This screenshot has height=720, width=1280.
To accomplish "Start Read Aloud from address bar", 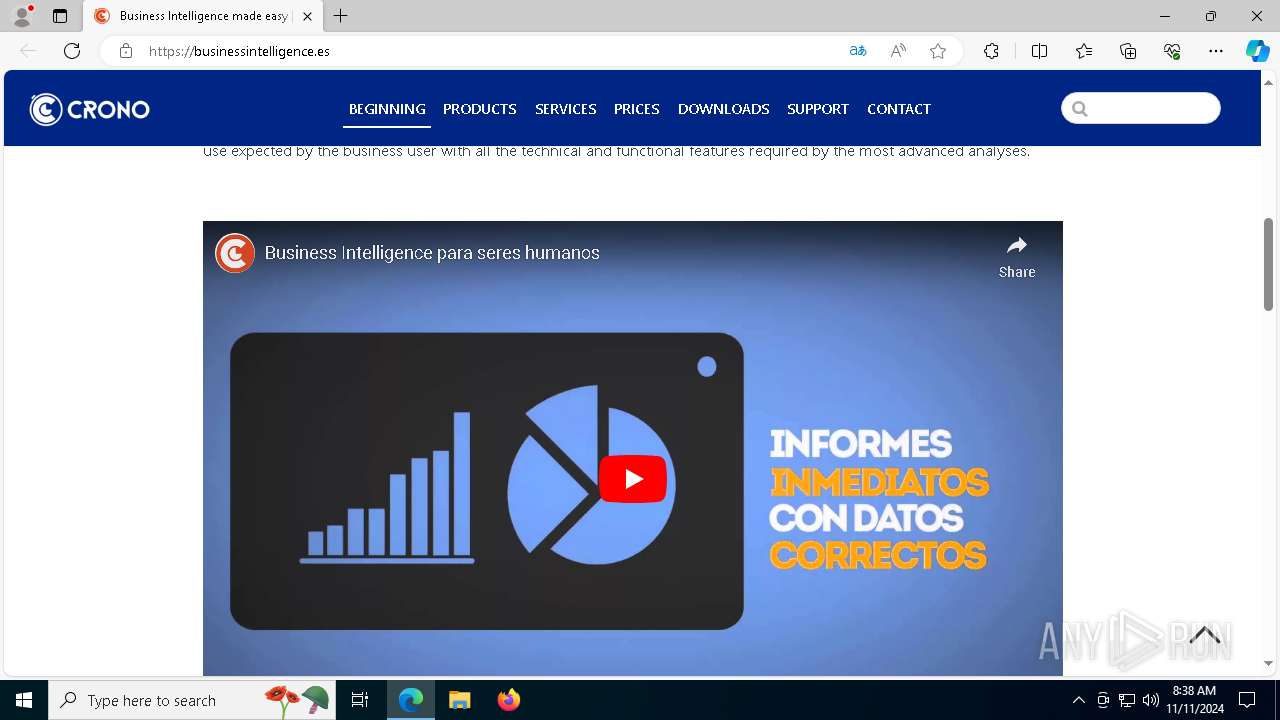I will [x=898, y=51].
